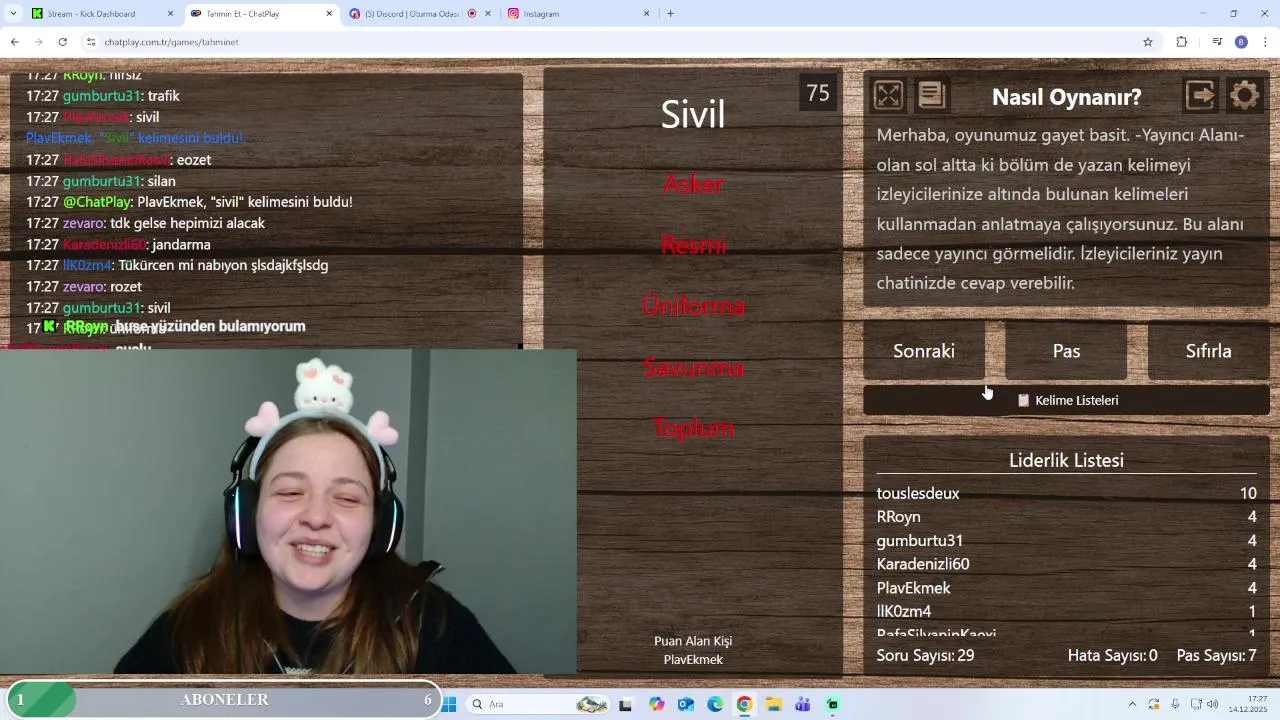Open Outlook from the taskbar
The height and width of the screenshot is (720, 1280).
click(x=686, y=704)
